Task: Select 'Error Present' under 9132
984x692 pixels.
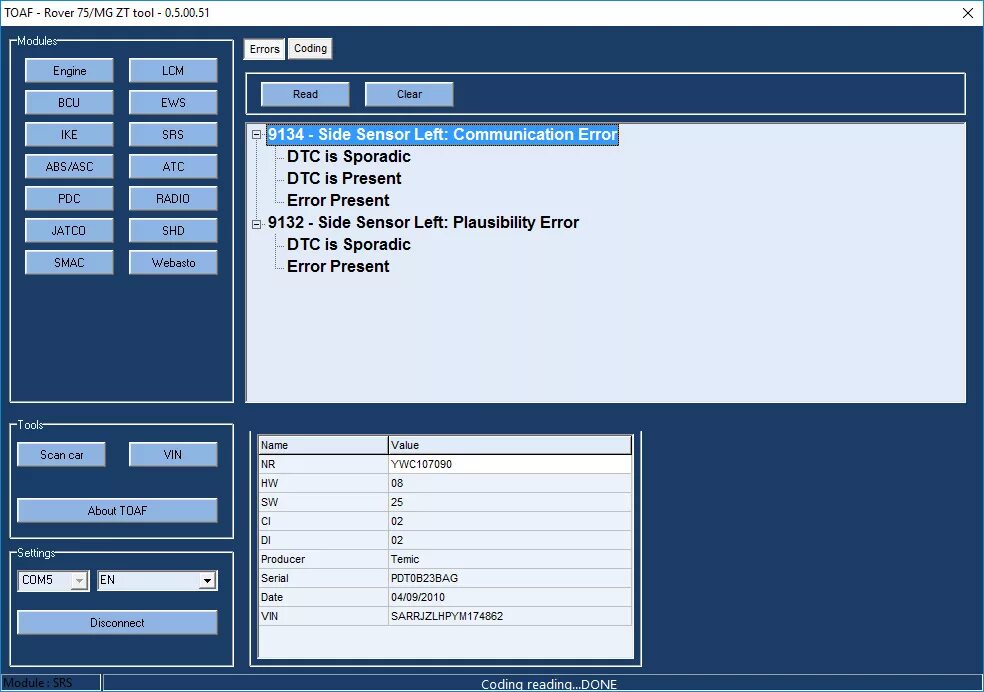Action: (x=338, y=267)
